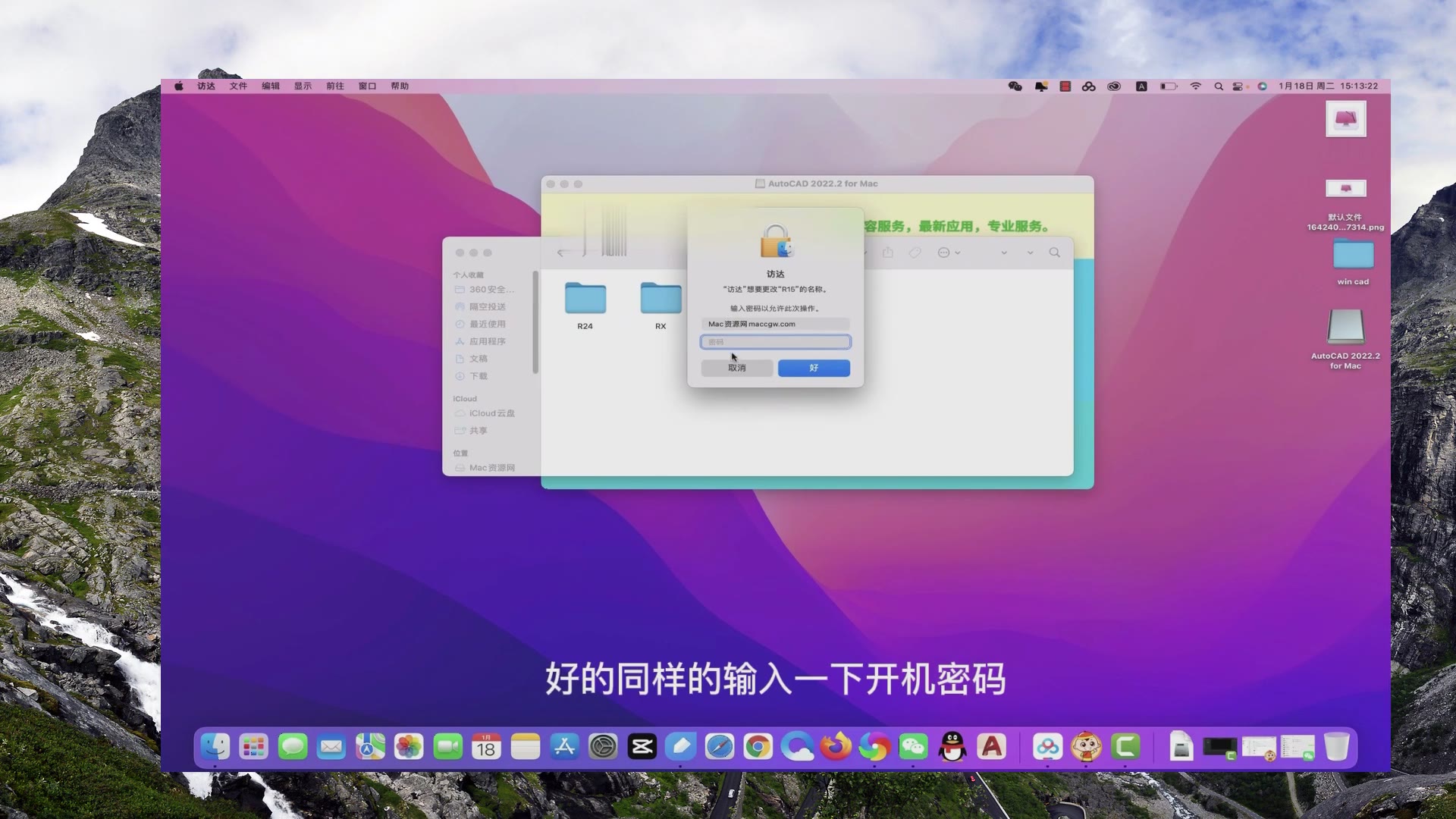Viewport: 1456px width, 819px height.
Task: Open the 文件 menu
Action: (x=238, y=86)
